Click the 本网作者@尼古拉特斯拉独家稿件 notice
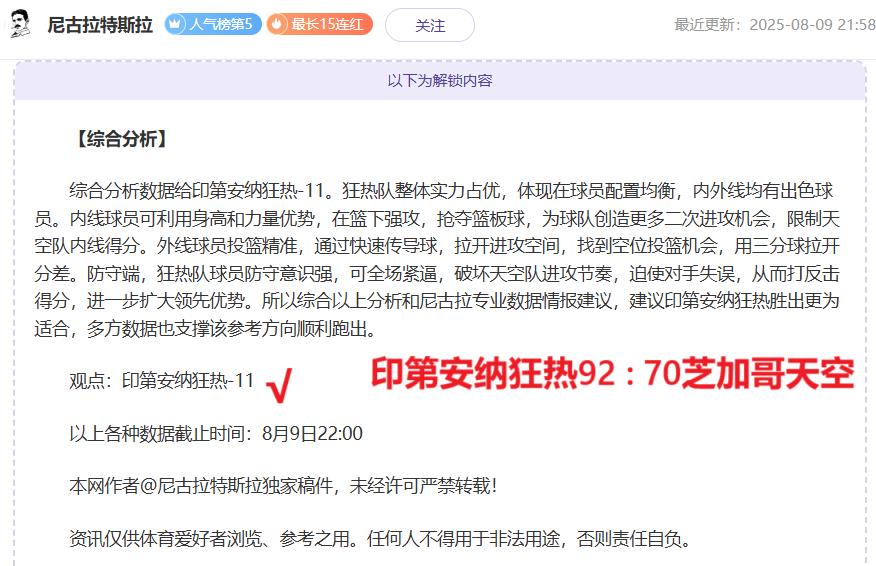876x566 pixels. point(283,486)
